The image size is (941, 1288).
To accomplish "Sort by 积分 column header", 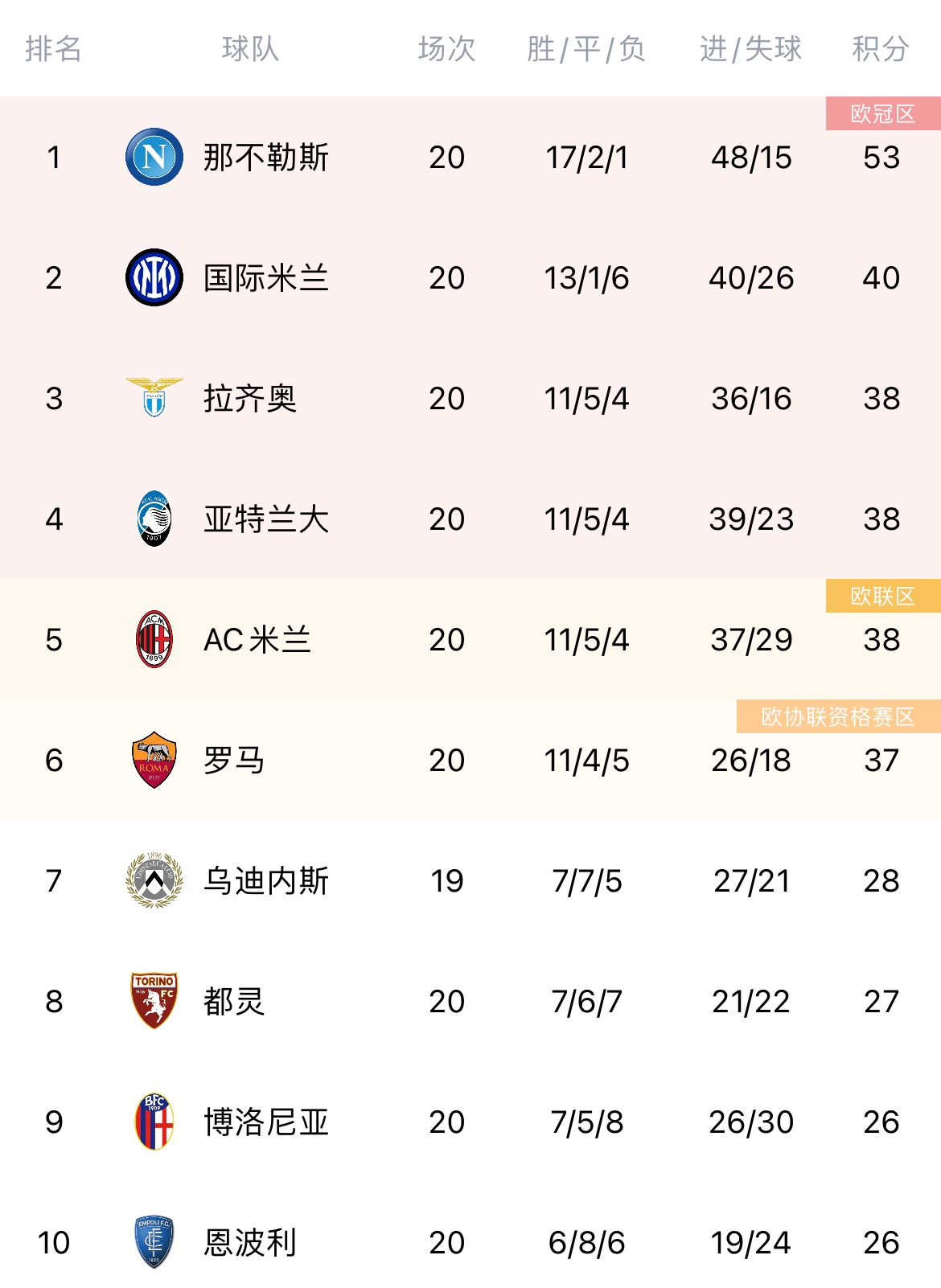I will point(881,49).
